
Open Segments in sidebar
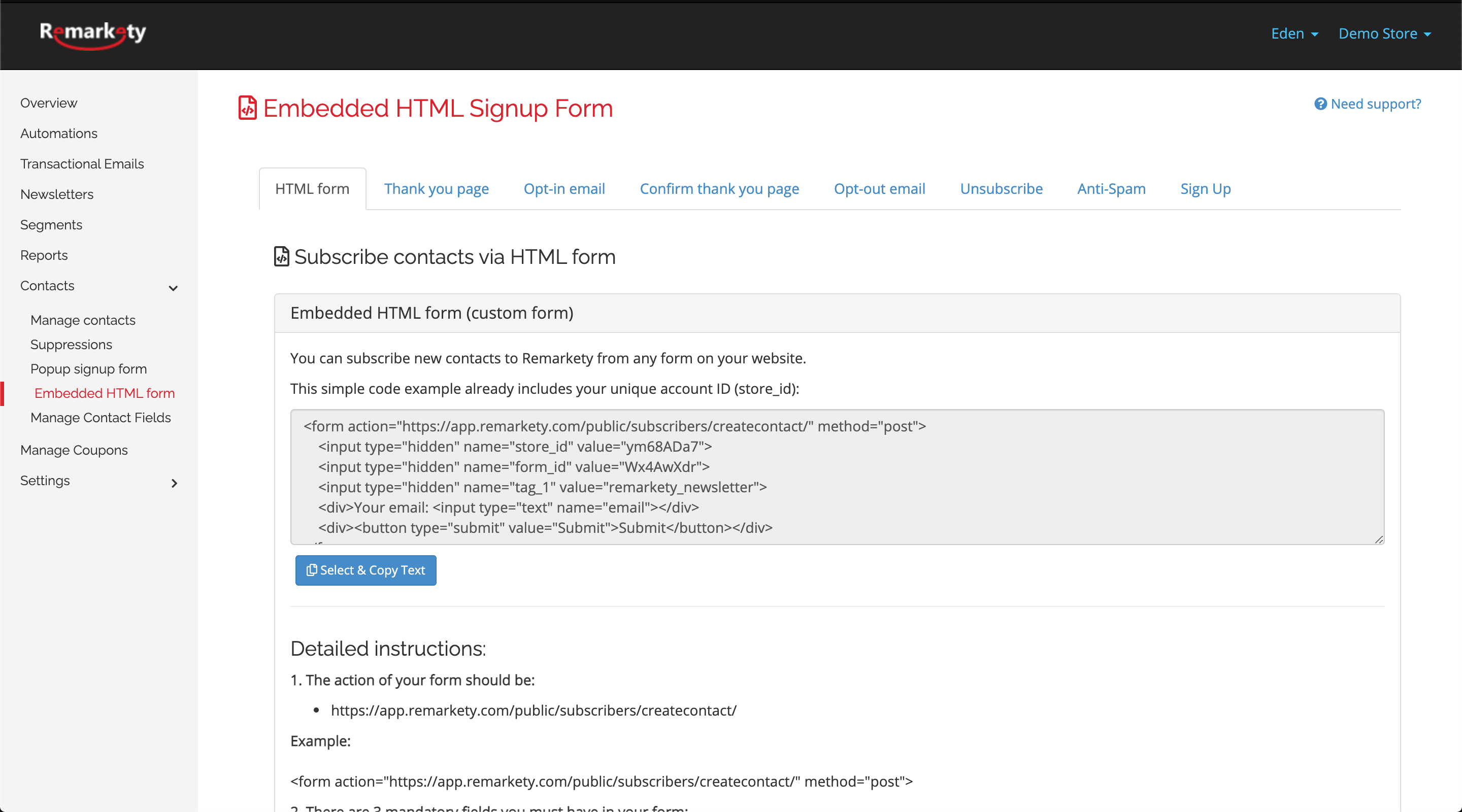pos(51,225)
